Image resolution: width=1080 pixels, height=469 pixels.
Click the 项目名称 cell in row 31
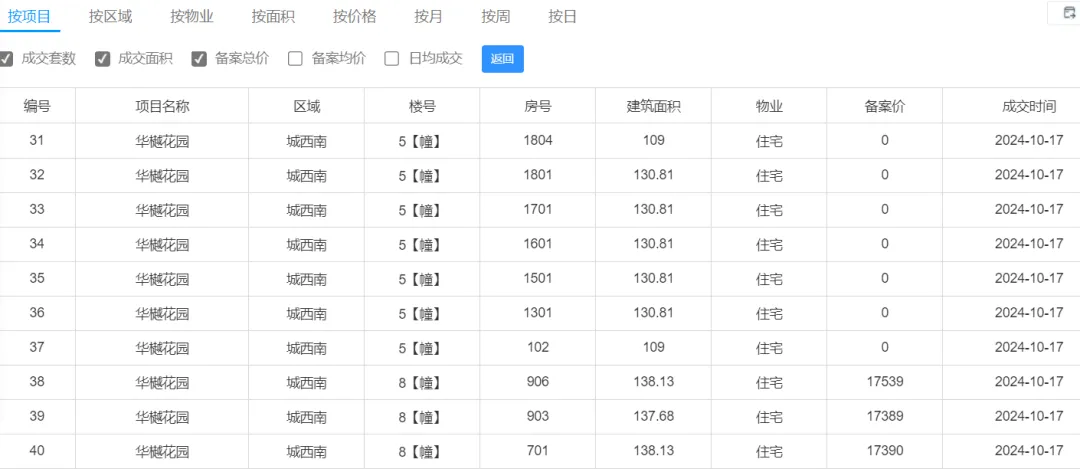tap(162, 142)
